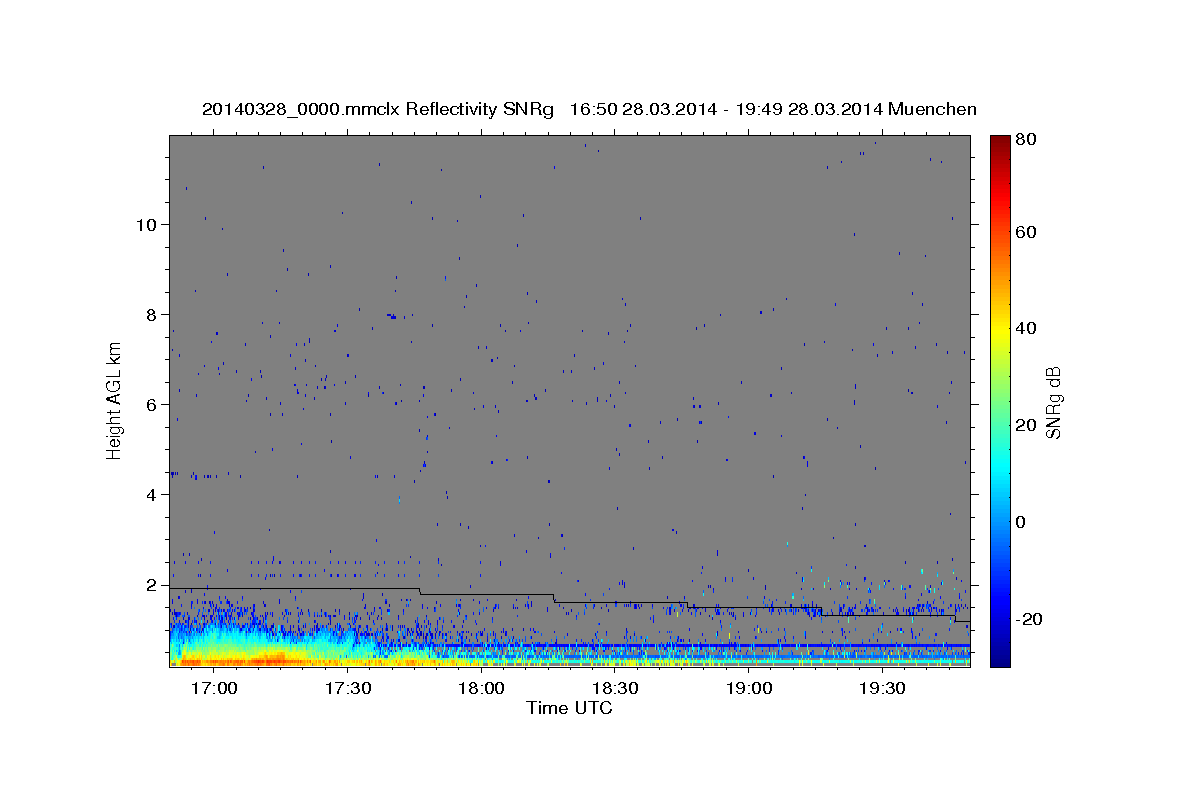Viewport: 1200px width, 800px height.
Task: Click the 18:00 time tick label
Action: tap(481, 688)
